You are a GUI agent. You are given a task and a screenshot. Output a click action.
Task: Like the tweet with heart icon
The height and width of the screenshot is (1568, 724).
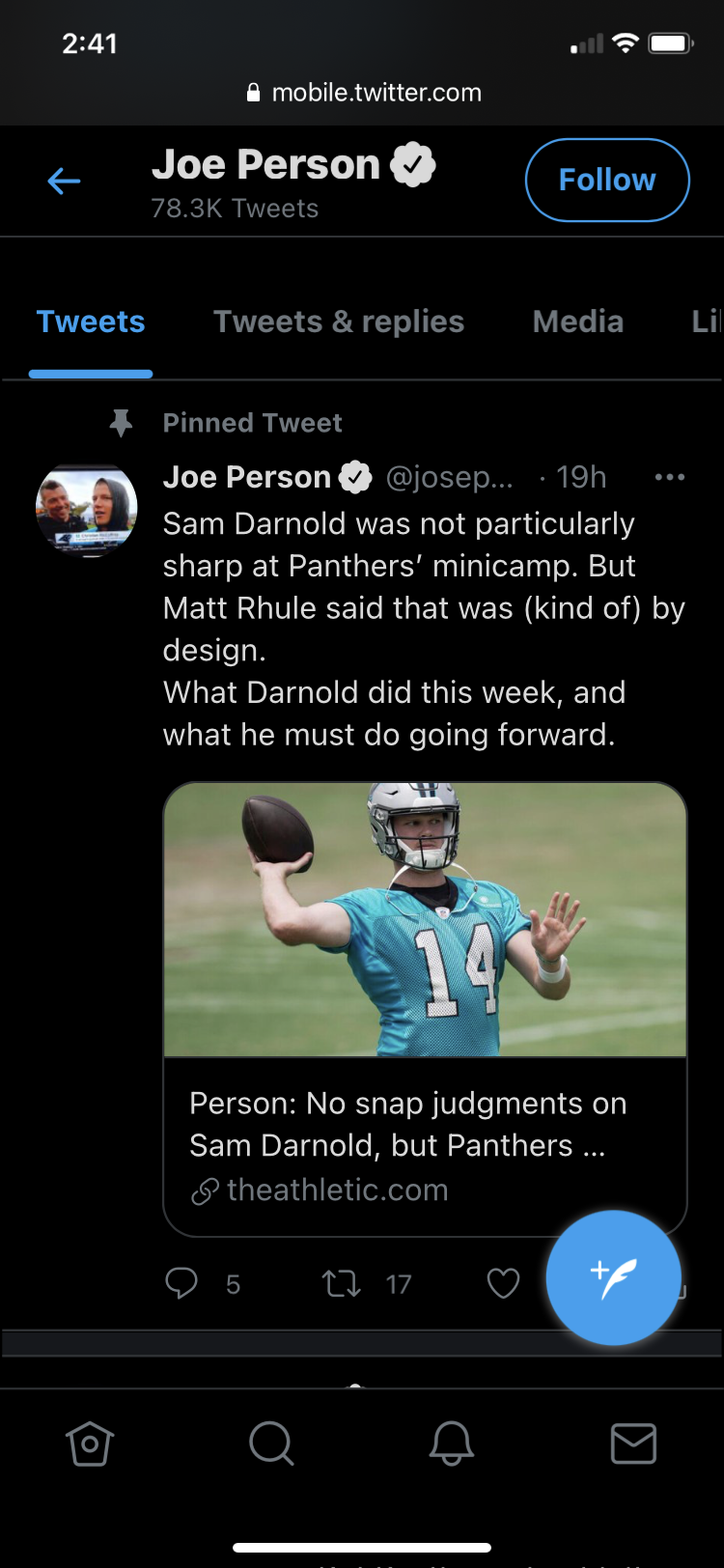tap(503, 1283)
